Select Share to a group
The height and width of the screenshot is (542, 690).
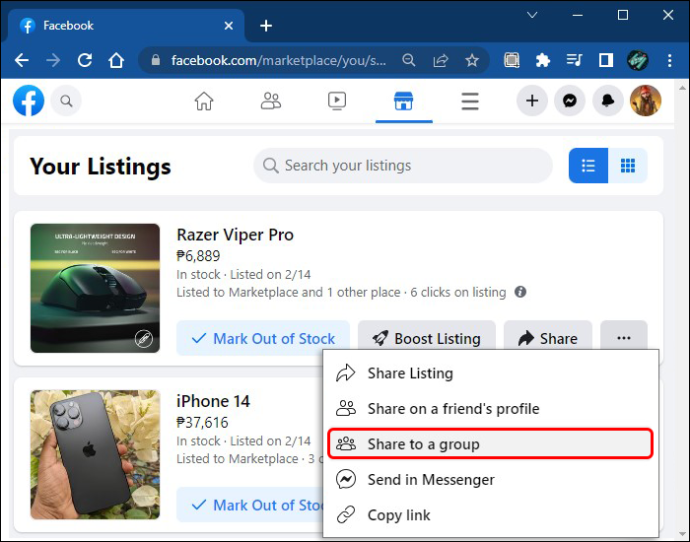coord(491,444)
